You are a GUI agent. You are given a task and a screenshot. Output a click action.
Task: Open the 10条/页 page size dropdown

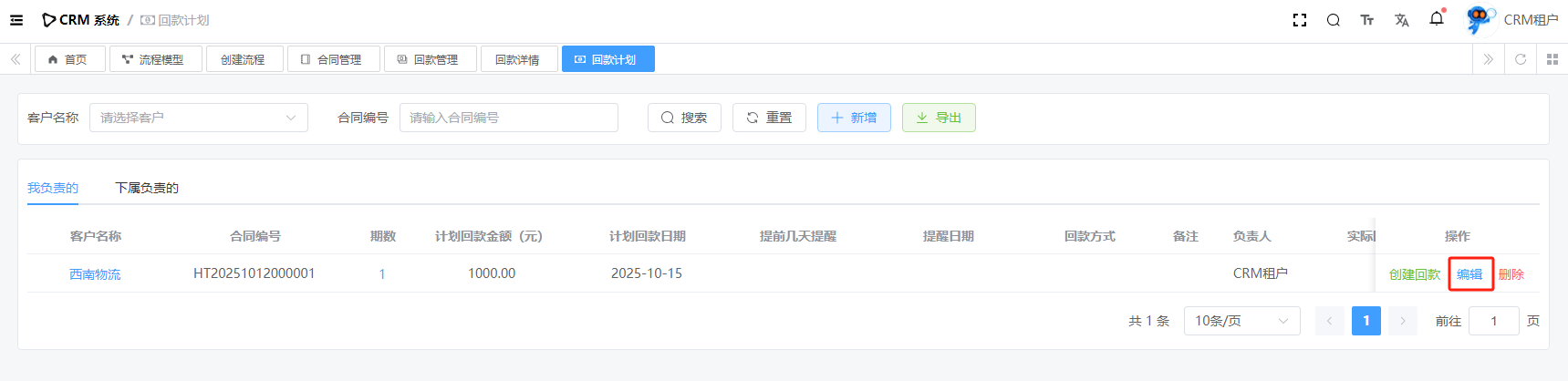(x=1241, y=321)
